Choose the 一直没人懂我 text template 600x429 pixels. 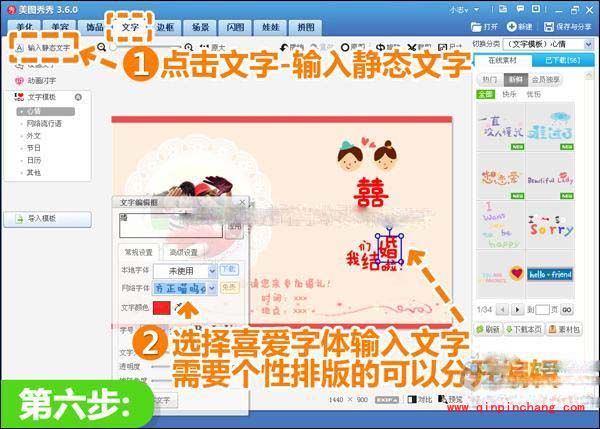501,127
